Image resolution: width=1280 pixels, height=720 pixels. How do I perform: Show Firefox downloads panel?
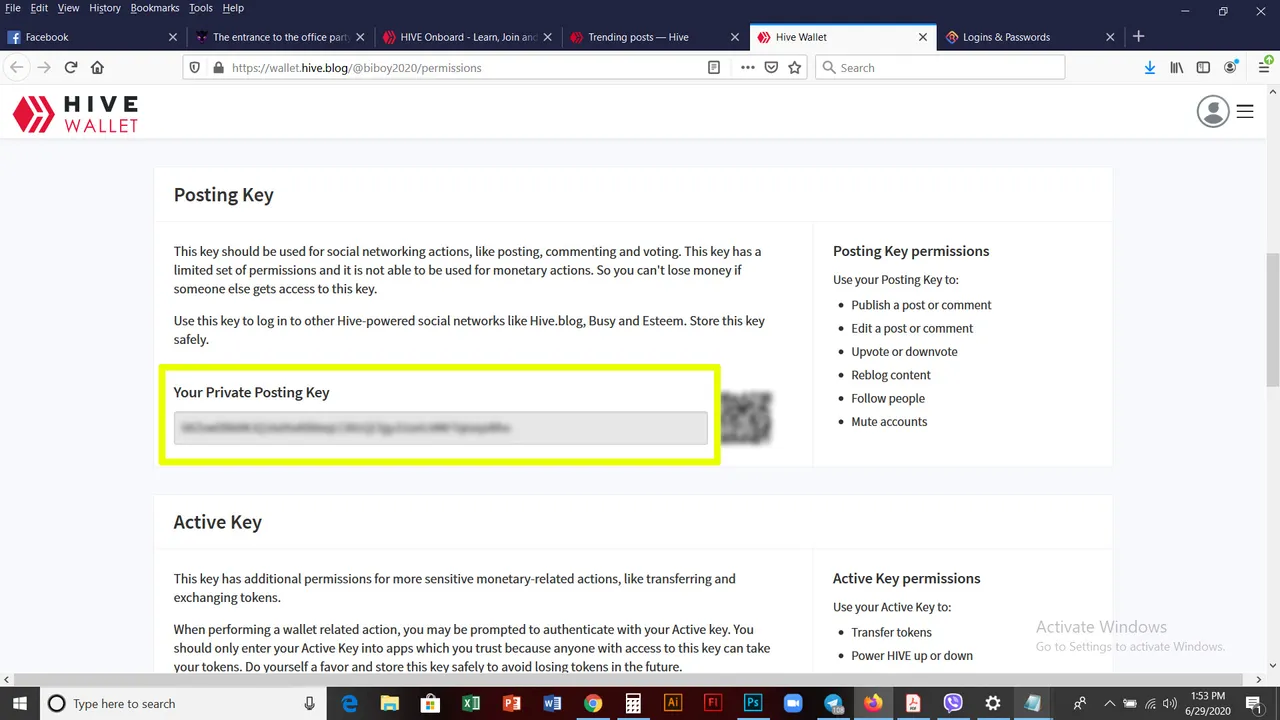coord(1150,68)
